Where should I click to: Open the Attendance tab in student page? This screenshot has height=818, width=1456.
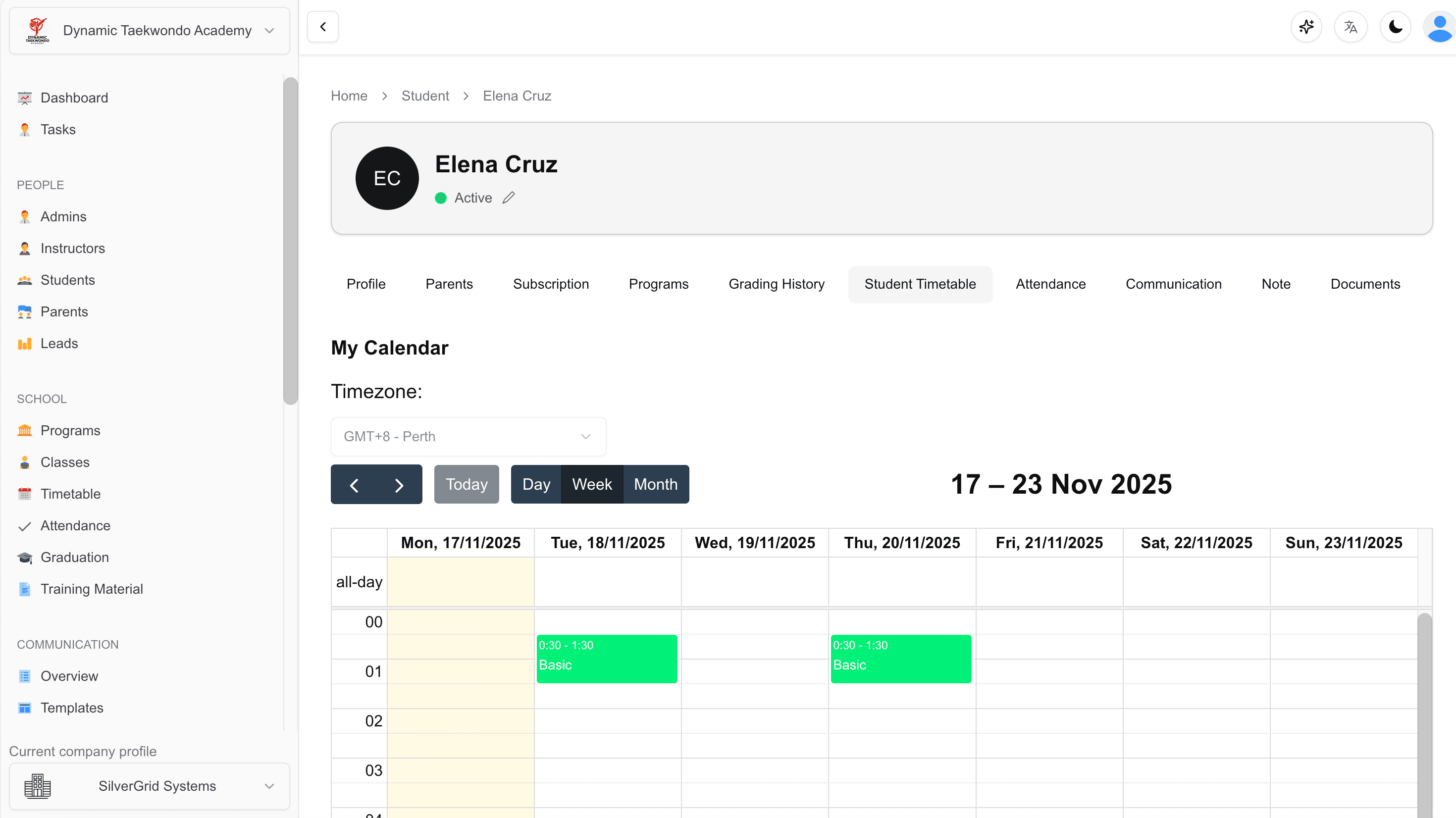(x=1051, y=284)
